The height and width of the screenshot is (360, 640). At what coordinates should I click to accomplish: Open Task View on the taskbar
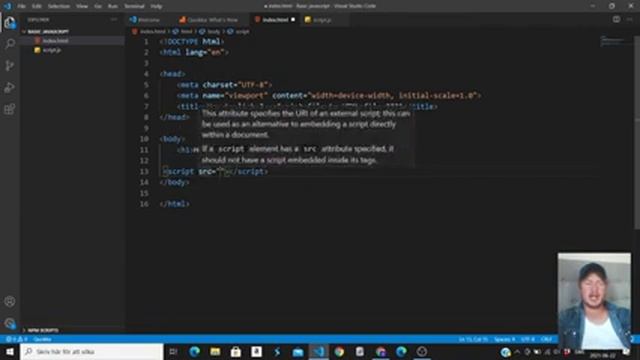[173, 351]
